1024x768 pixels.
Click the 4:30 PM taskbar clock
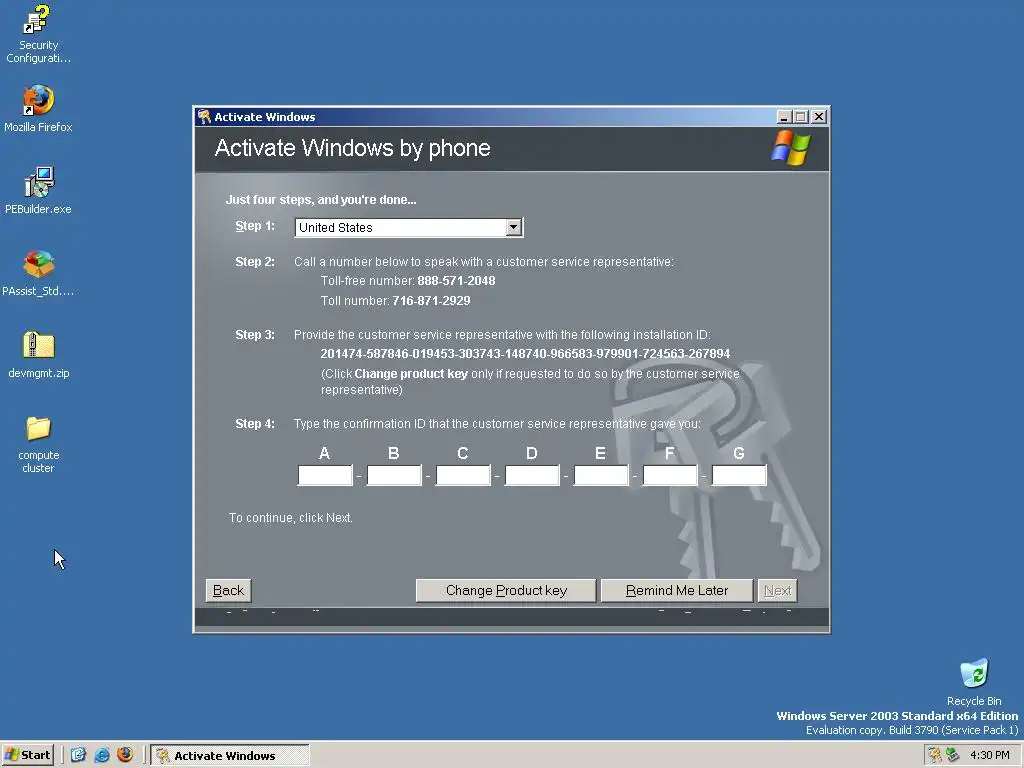point(989,755)
